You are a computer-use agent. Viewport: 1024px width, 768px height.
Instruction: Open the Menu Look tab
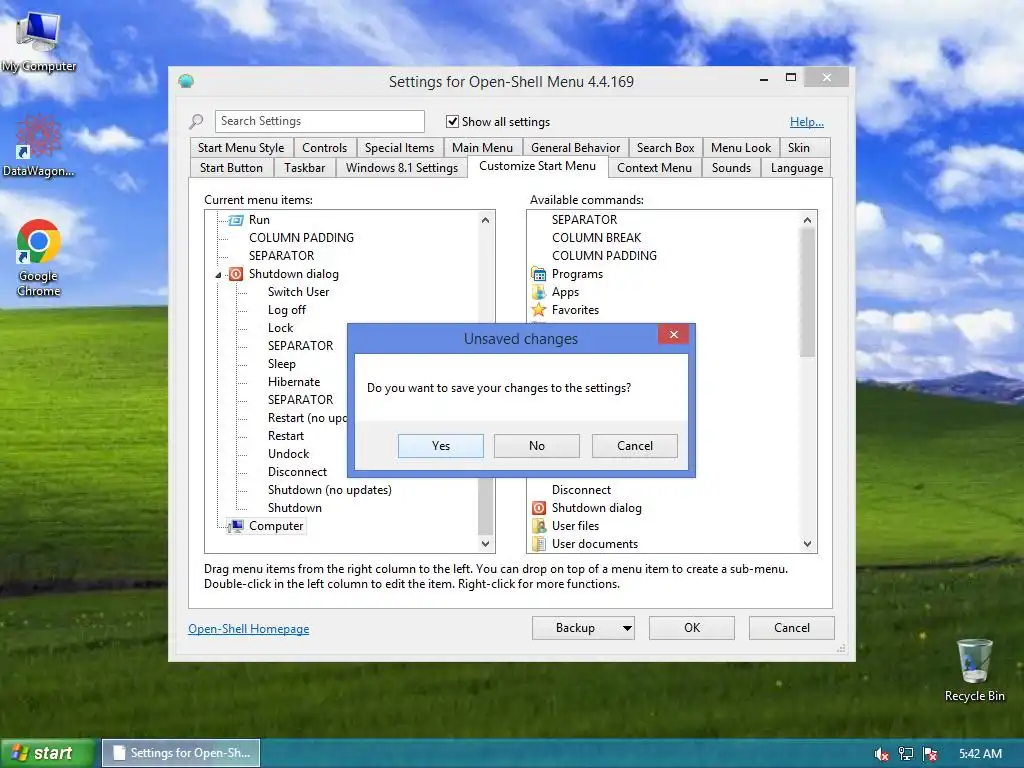click(x=741, y=148)
